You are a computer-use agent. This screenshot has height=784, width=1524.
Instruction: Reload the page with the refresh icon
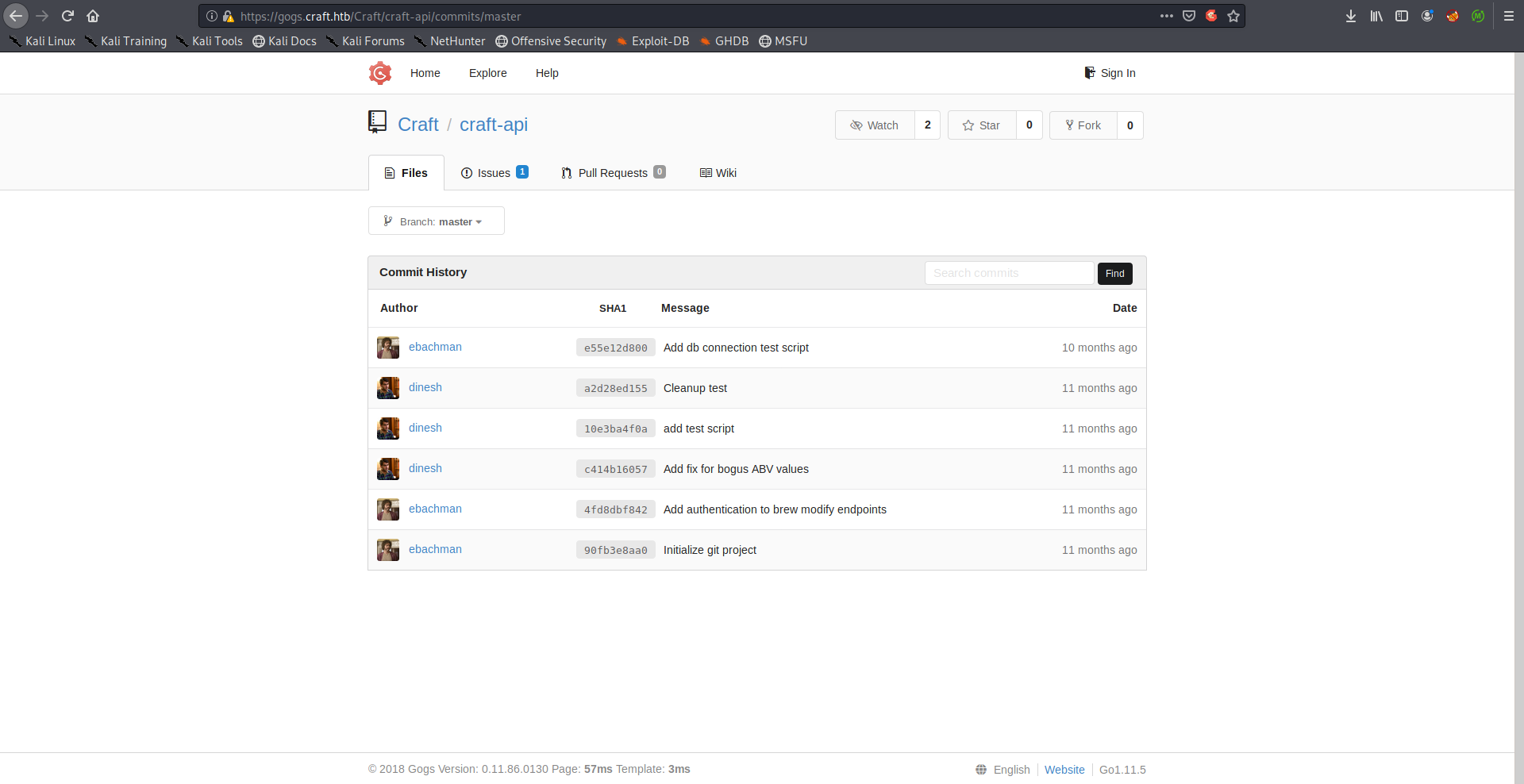click(x=67, y=16)
